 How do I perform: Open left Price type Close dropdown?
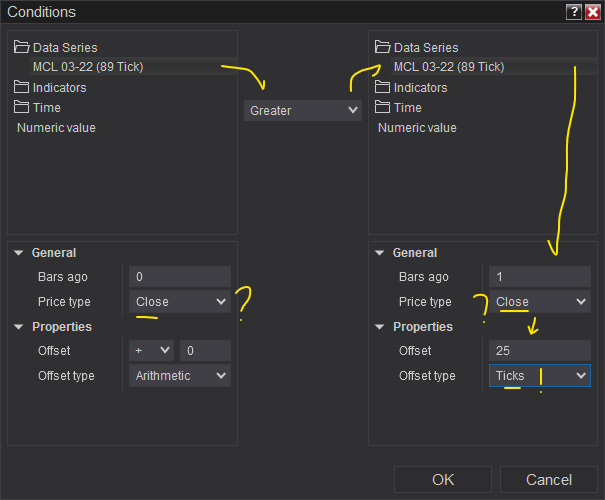(180, 301)
